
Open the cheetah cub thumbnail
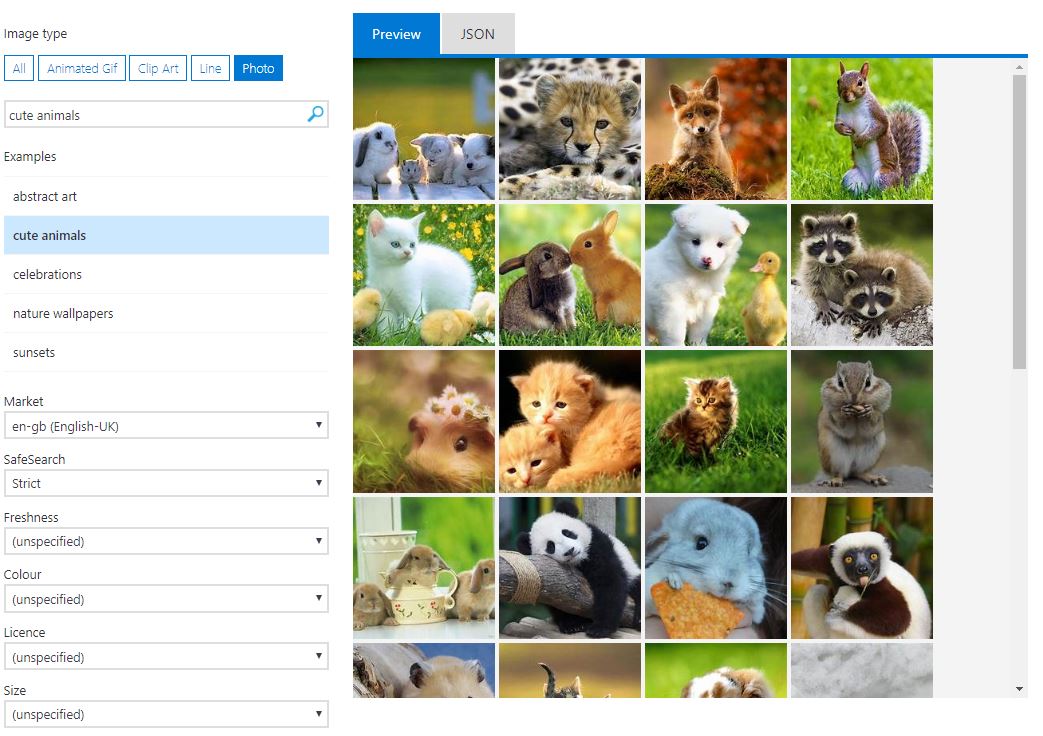570,129
